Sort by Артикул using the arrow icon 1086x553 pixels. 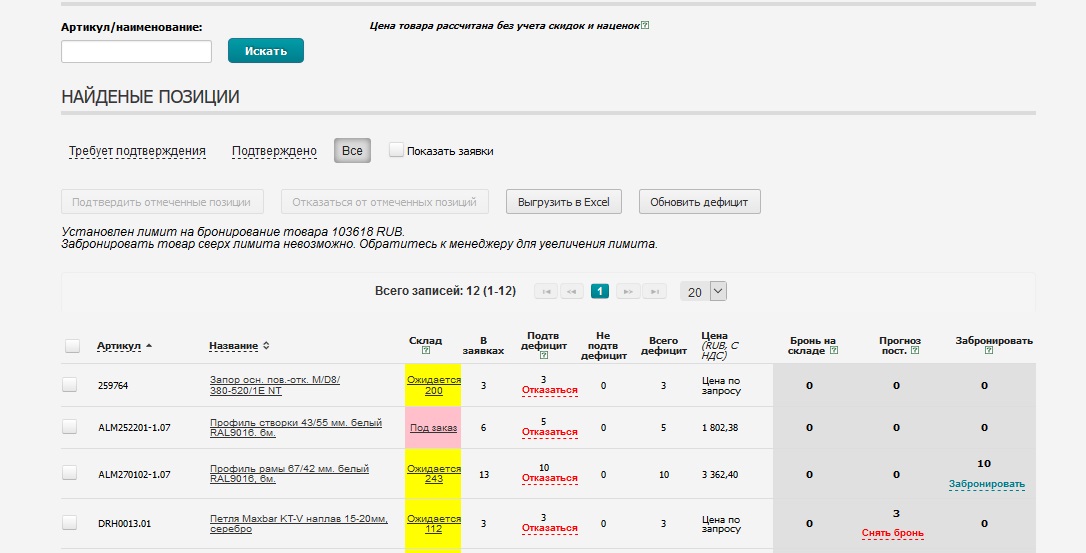pyautogui.click(x=149, y=346)
